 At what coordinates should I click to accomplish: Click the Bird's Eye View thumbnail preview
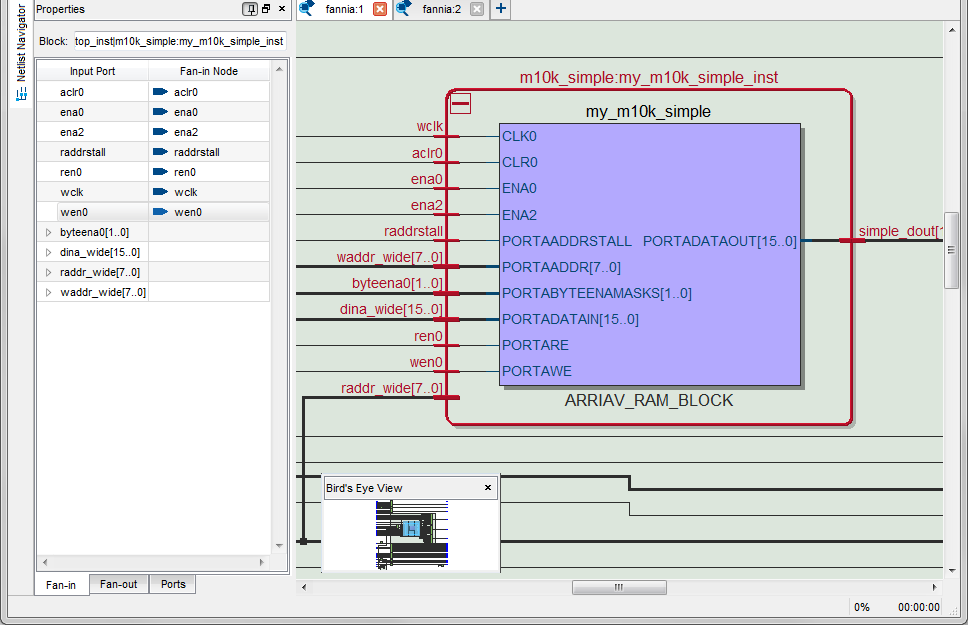tap(411, 533)
